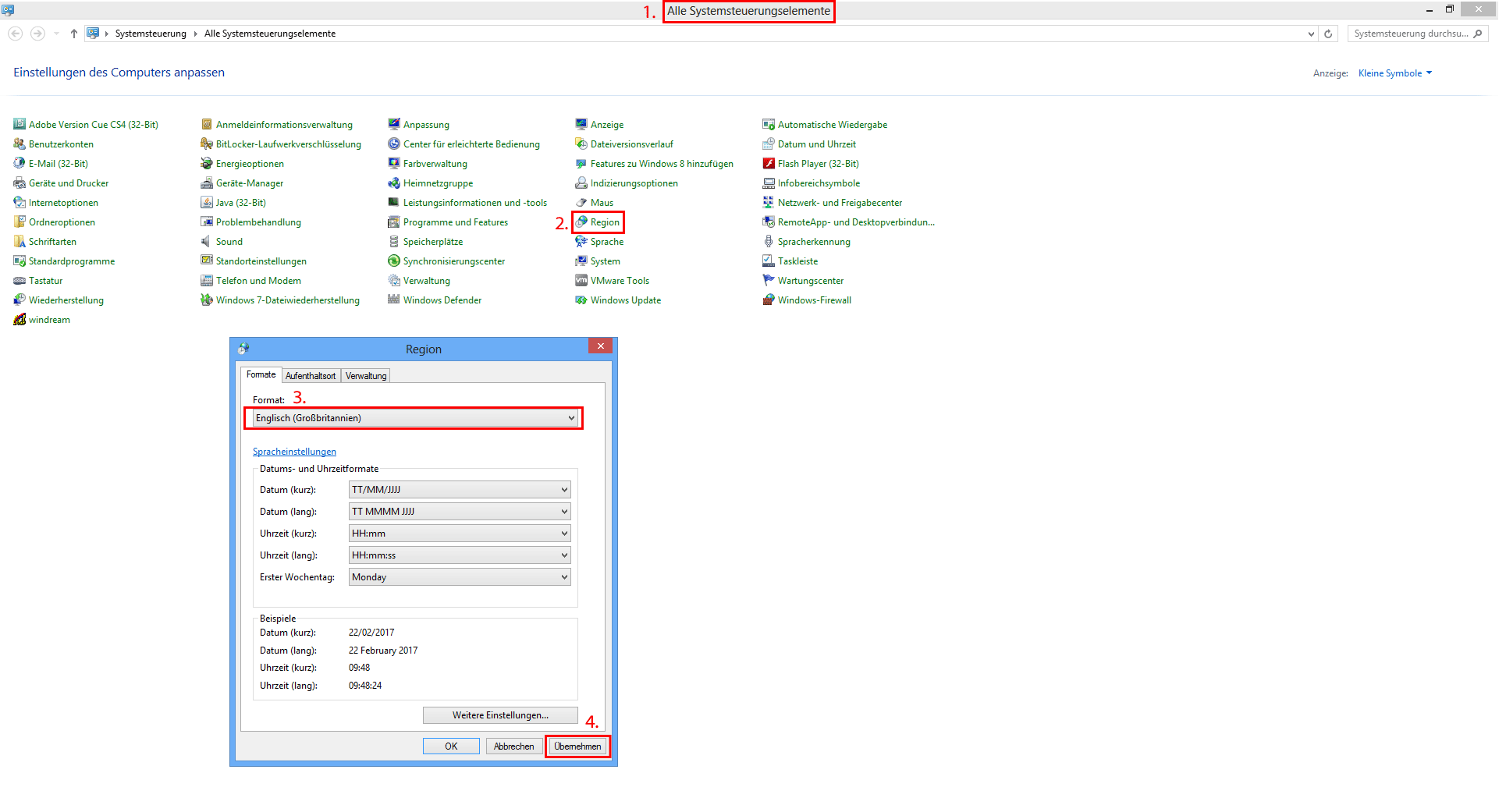1499x812 pixels.
Task: Open the Spracheinstellungen link
Action: 294,452
